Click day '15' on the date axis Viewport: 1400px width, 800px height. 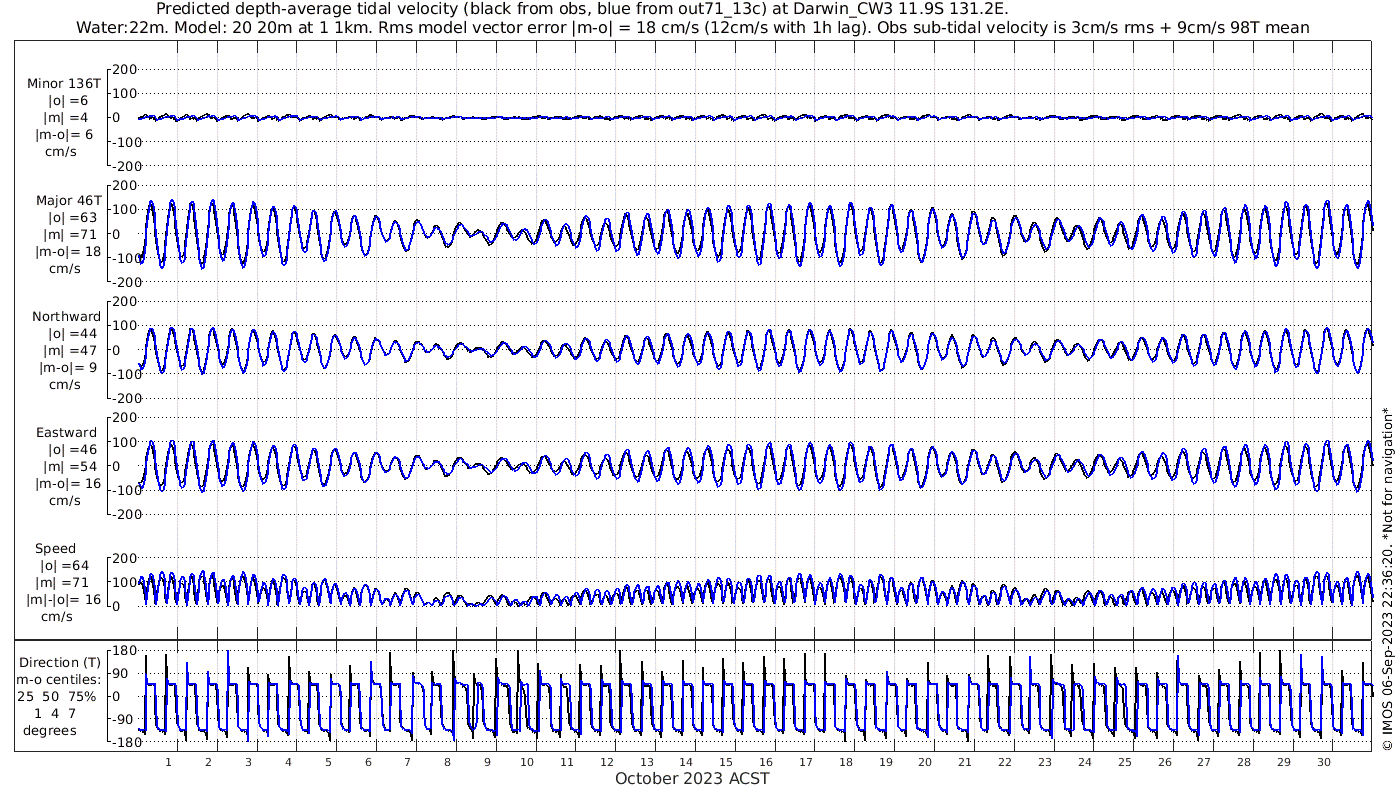point(726,762)
